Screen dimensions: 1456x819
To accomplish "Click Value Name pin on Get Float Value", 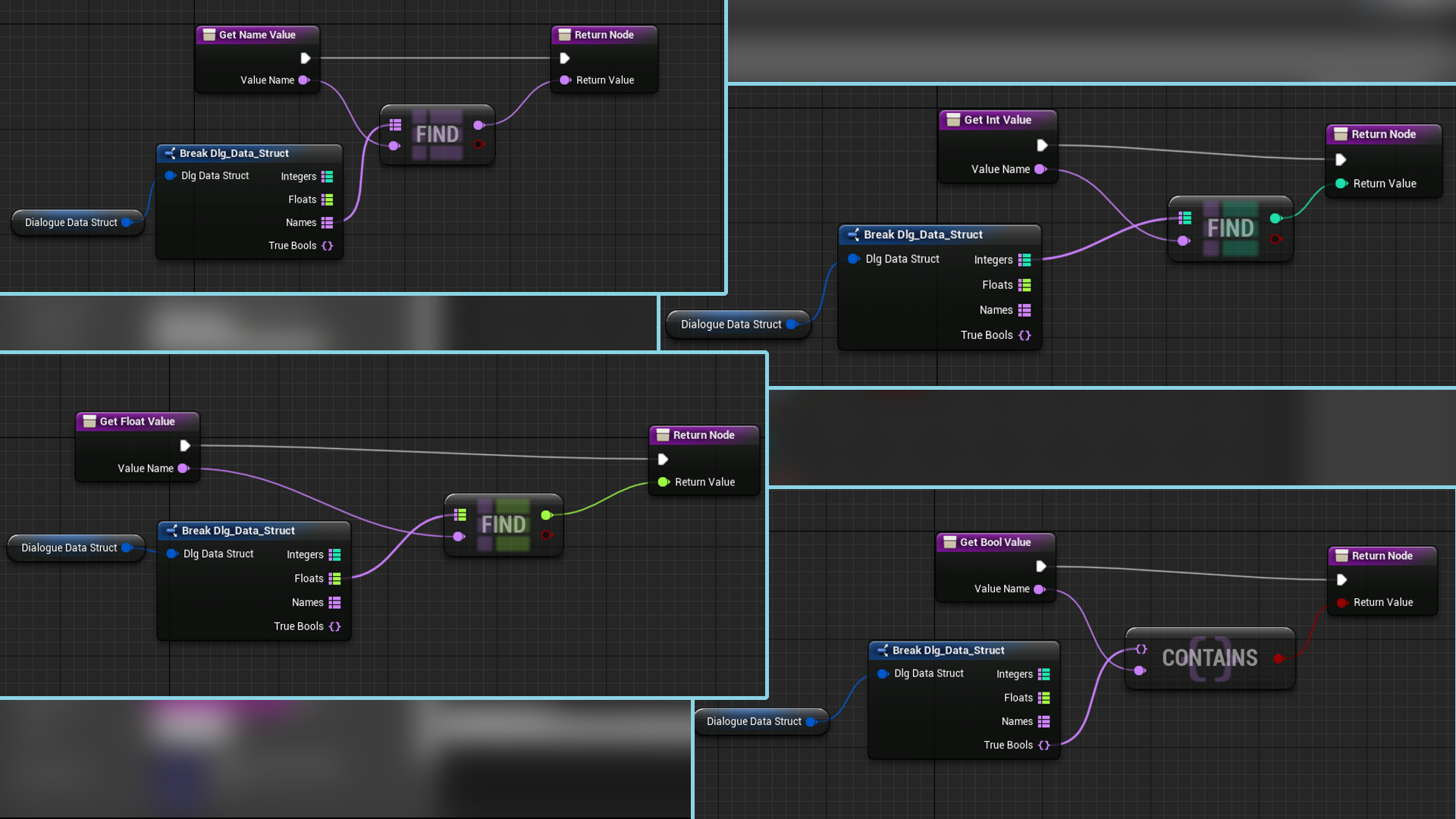I will [184, 469].
